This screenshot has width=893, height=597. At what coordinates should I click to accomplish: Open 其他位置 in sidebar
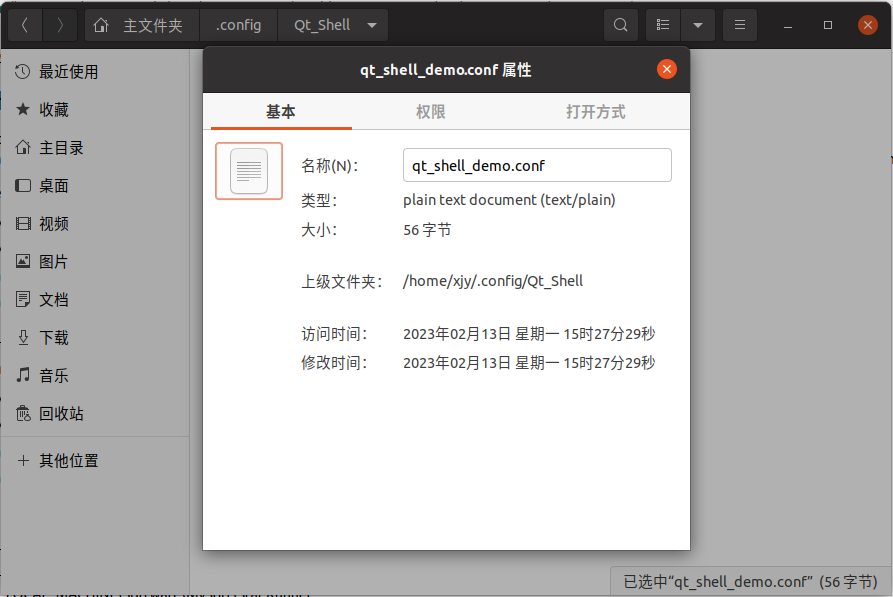[95, 460]
